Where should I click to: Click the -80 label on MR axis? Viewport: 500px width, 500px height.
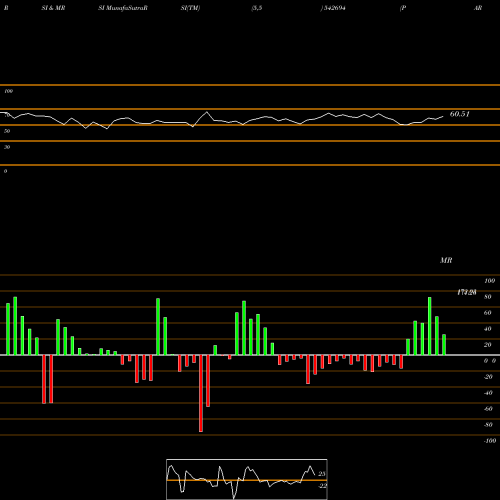coord(488,425)
